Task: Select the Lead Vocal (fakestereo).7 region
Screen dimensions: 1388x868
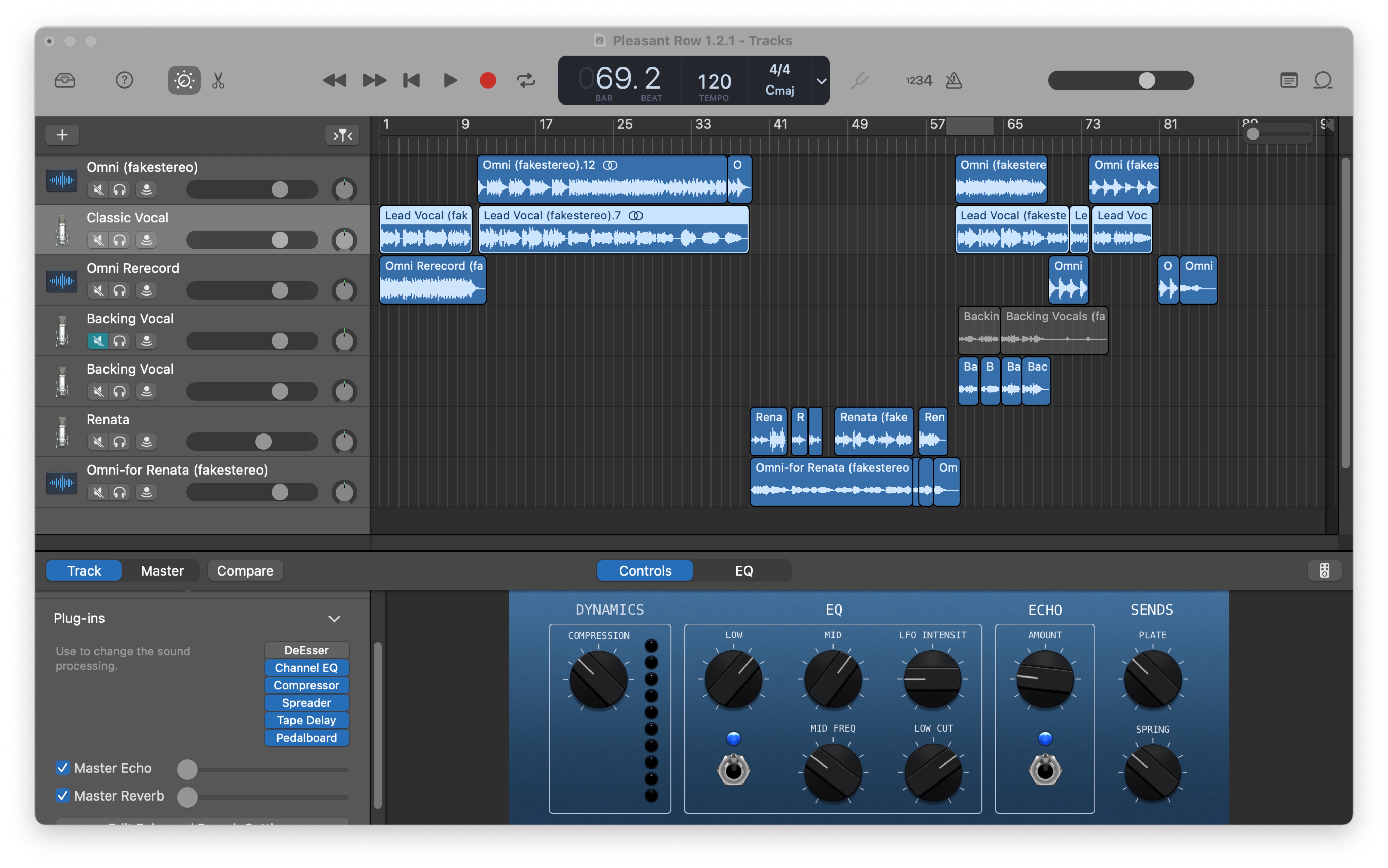Action: (x=613, y=230)
